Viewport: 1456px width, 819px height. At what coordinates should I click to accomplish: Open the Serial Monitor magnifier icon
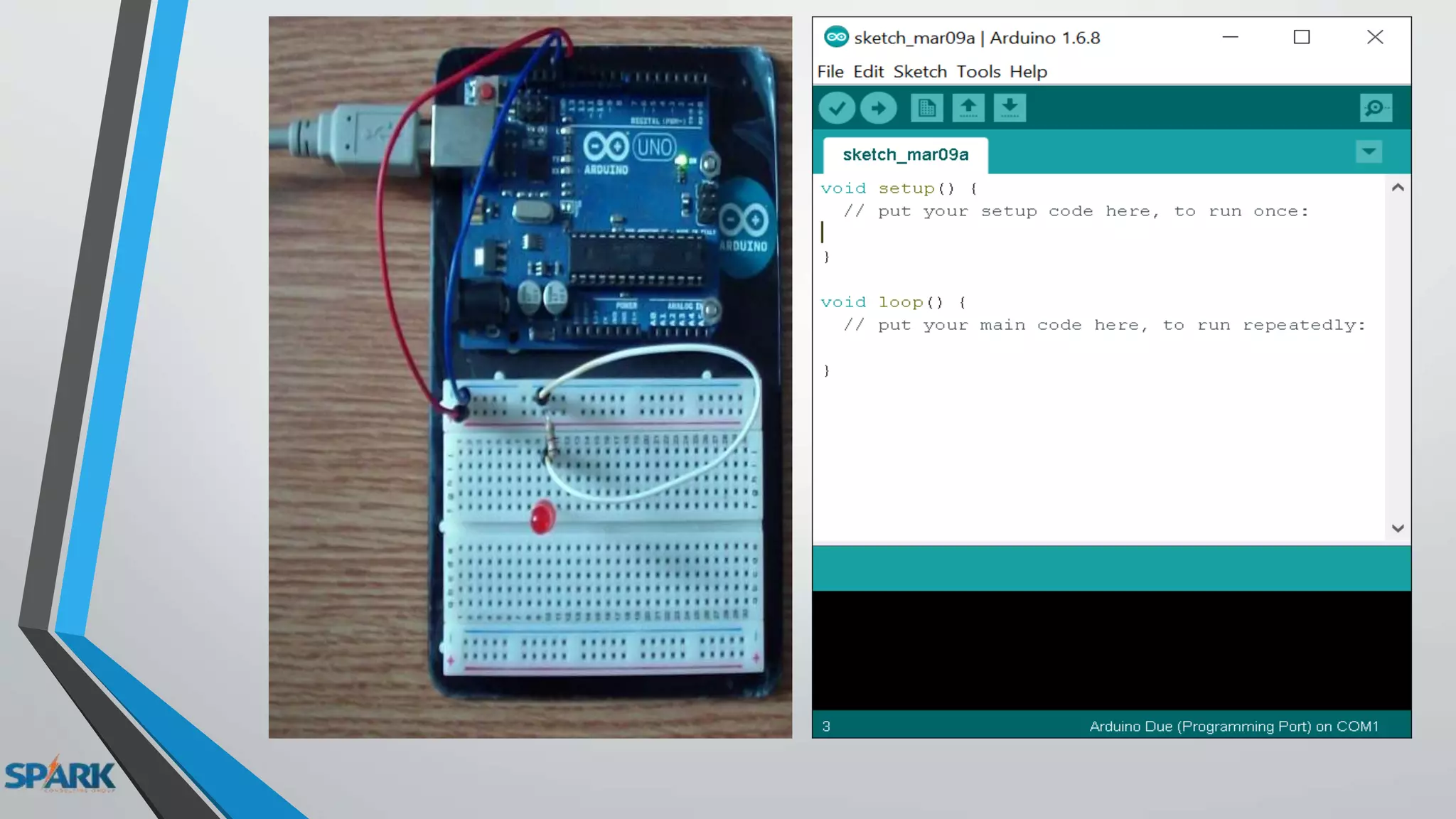(x=1376, y=108)
